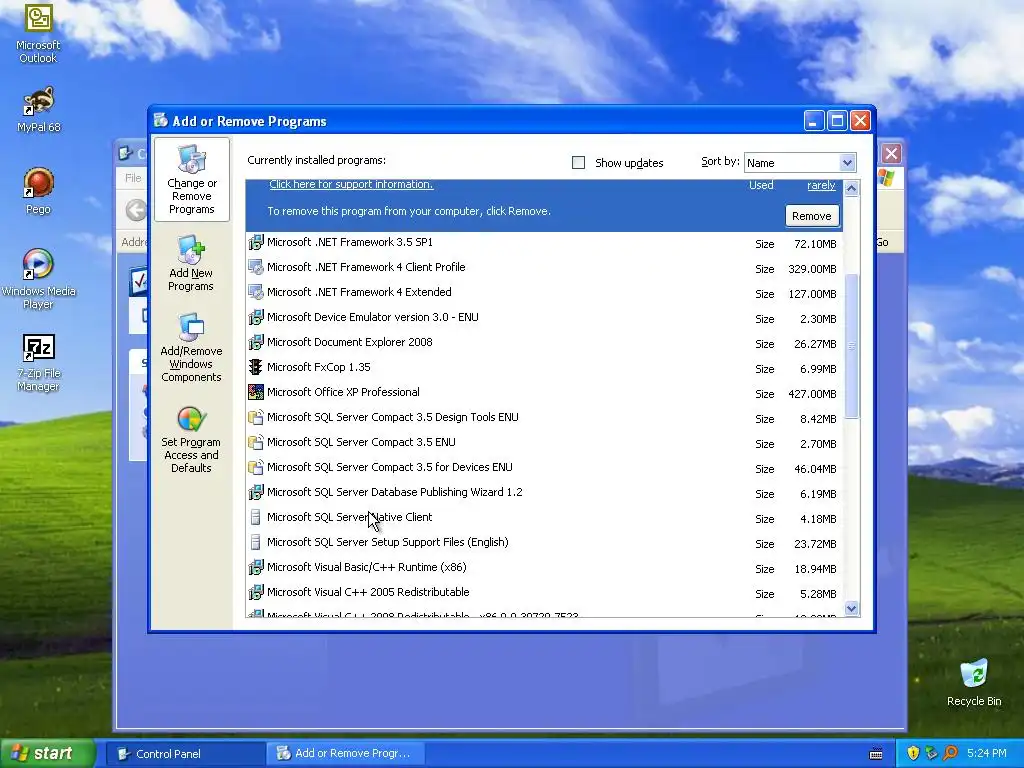
Task: Click the Microsoft Office XP Professional icon
Action: (256, 392)
